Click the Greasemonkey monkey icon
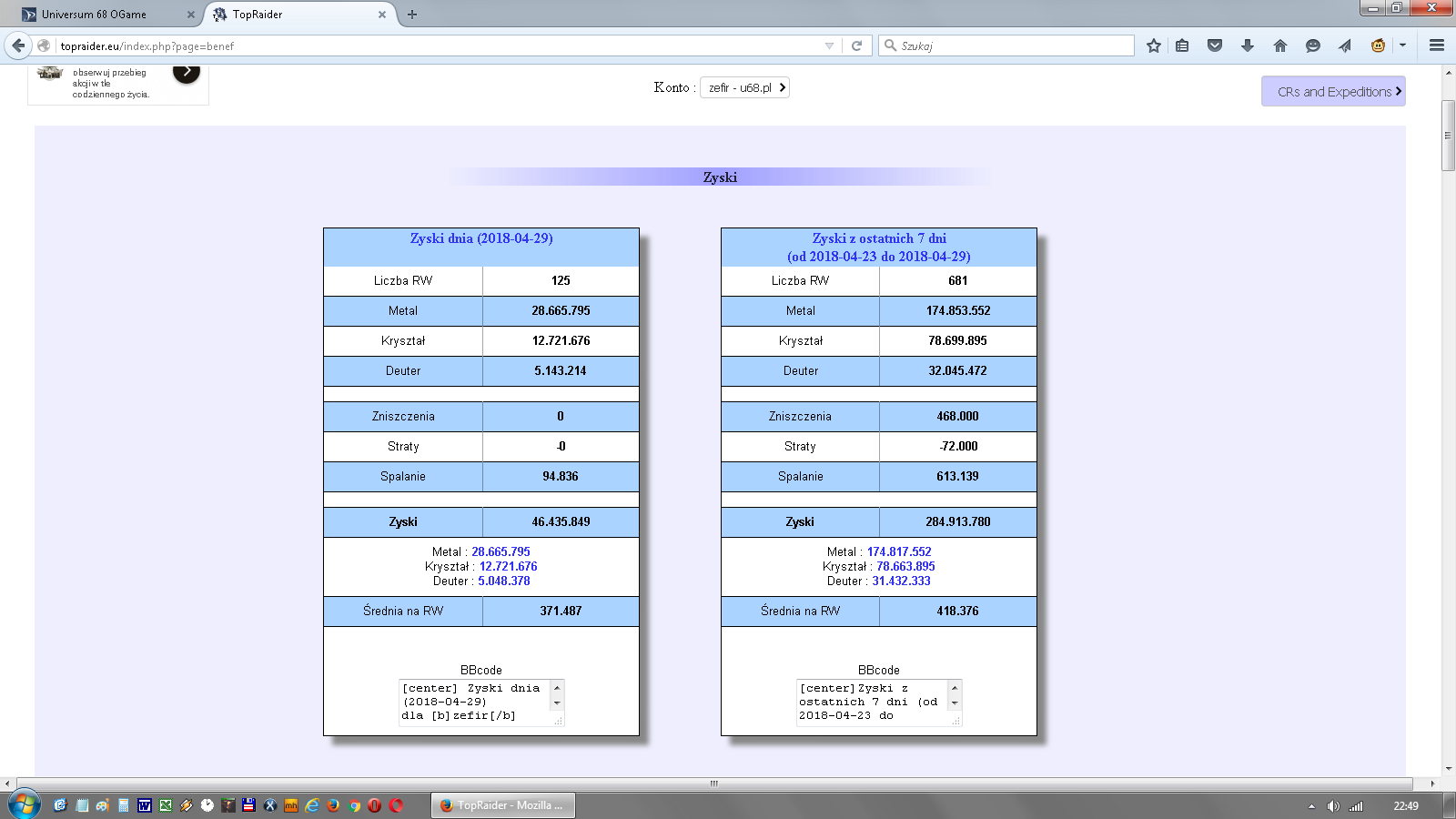Screen dimensions: 1456x819 pos(1378,45)
